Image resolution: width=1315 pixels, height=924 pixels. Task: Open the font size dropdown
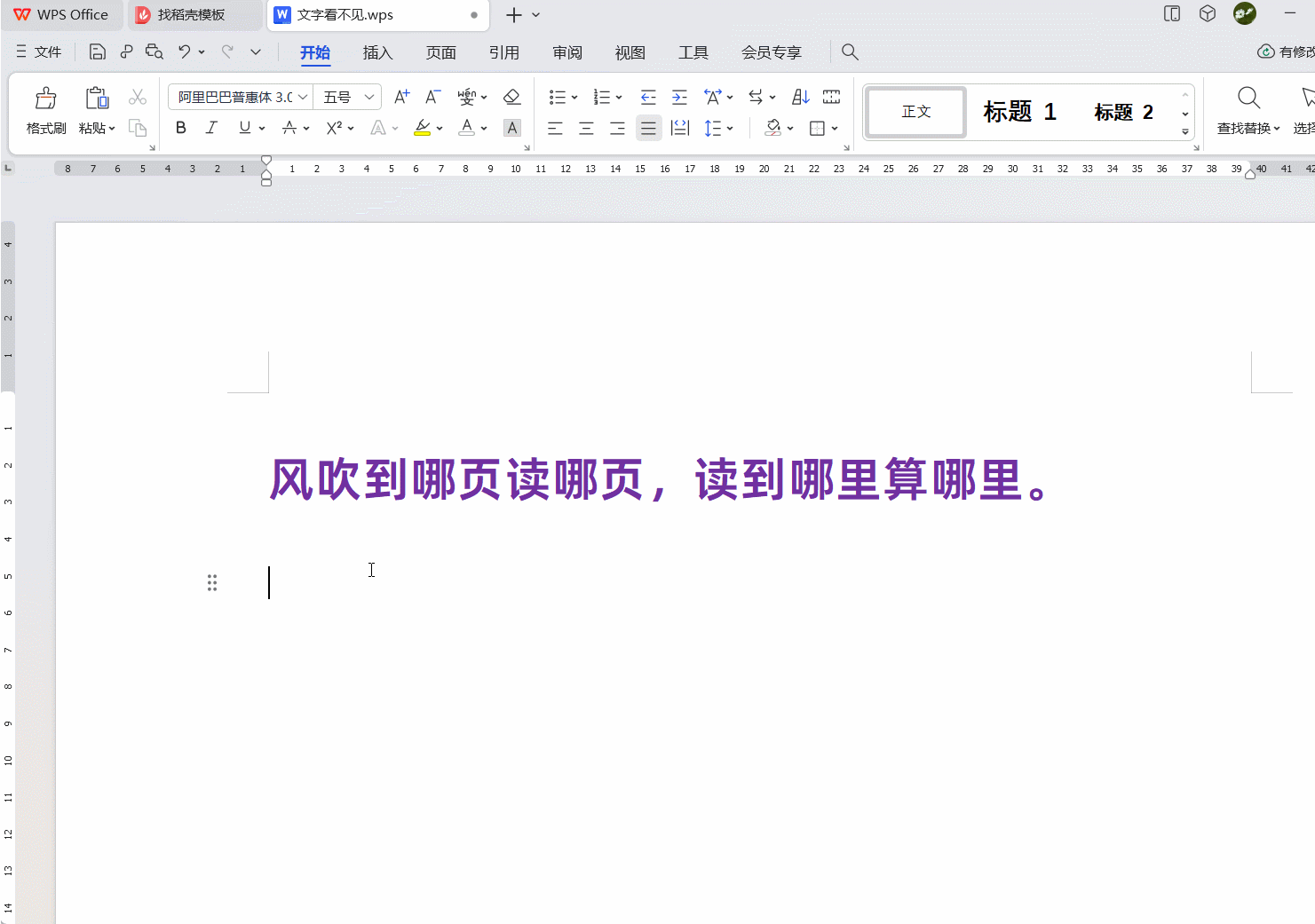click(369, 97)
